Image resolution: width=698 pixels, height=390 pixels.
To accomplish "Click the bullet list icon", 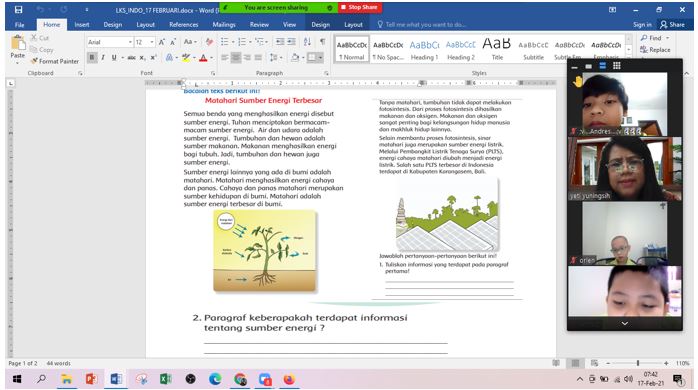I will coord(224,42).
